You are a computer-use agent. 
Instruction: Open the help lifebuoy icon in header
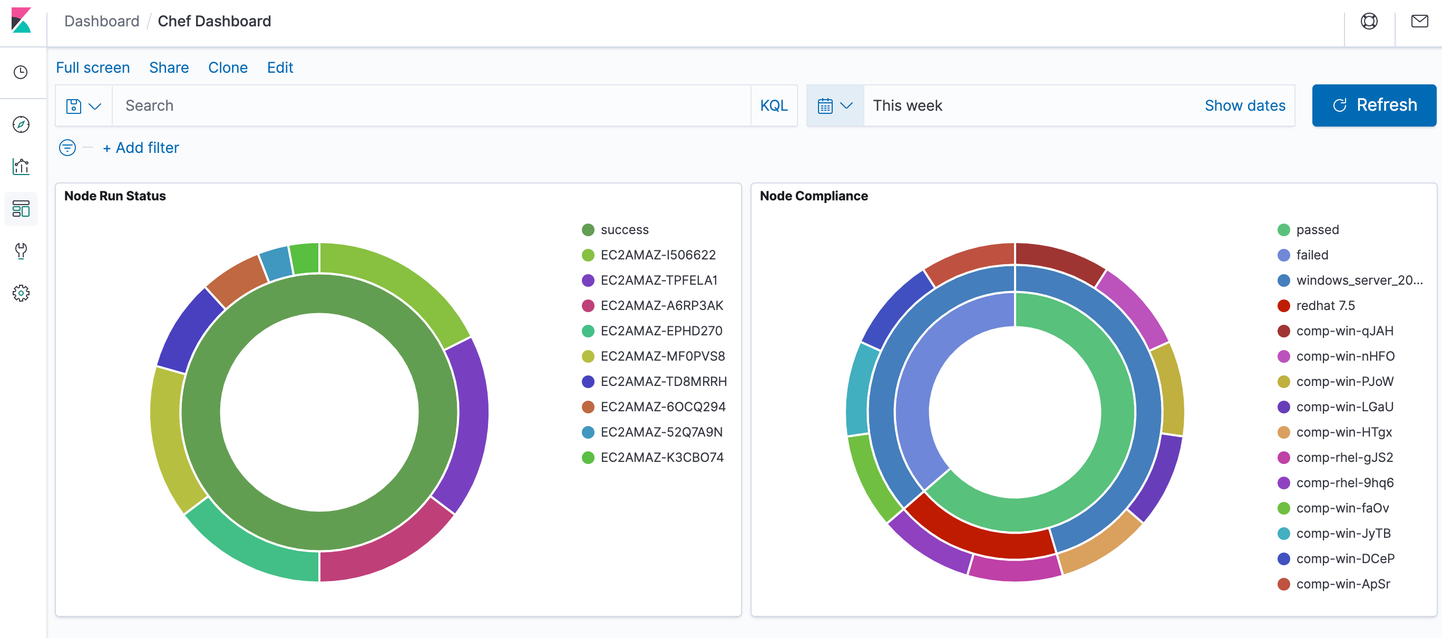[1369, 21]
